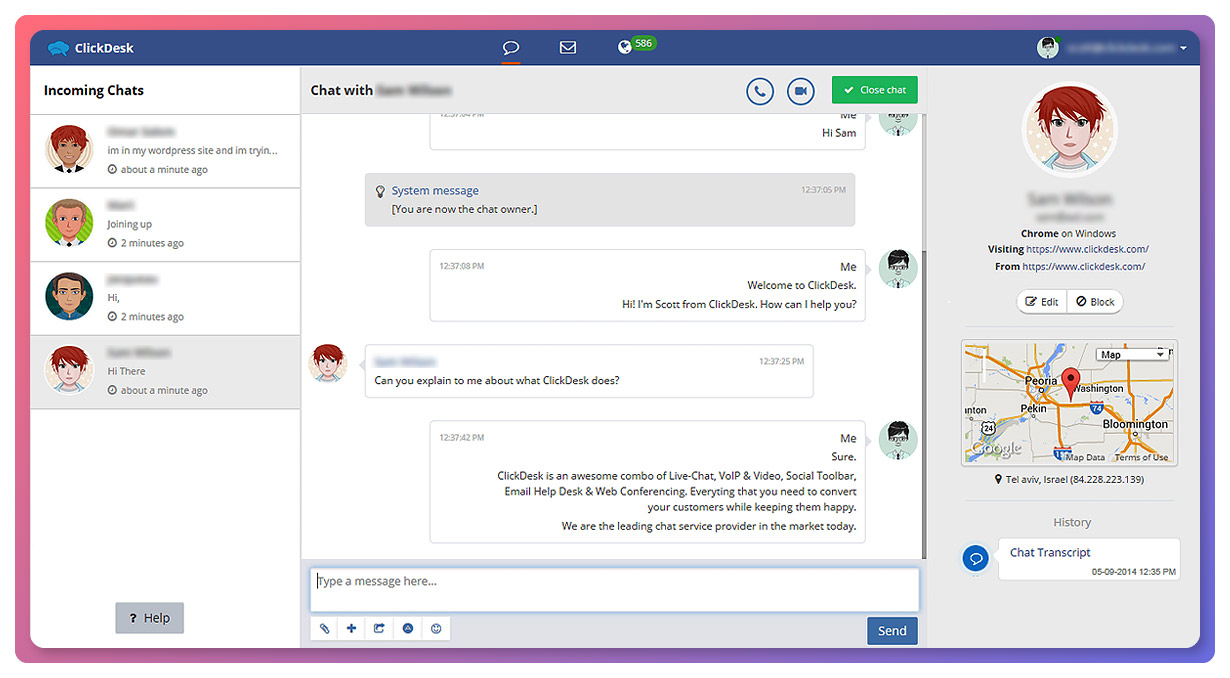
Task: Start a video call with the visitor
Action: pyautogui.click(x=800, y=91)
